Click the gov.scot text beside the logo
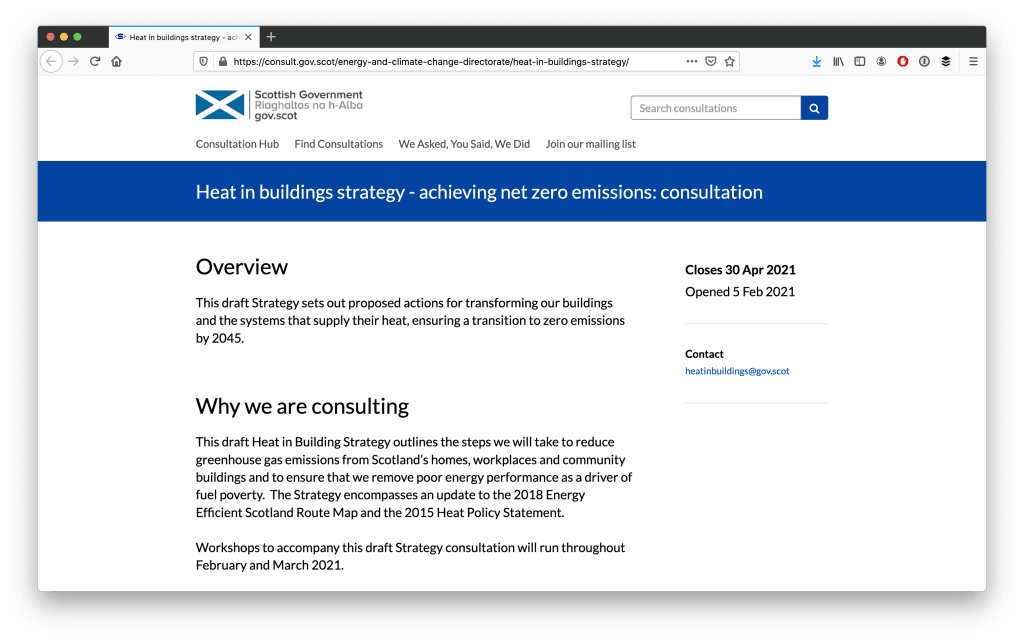Viewport: 1024px width, 641px height. click(x=276, y=116)
